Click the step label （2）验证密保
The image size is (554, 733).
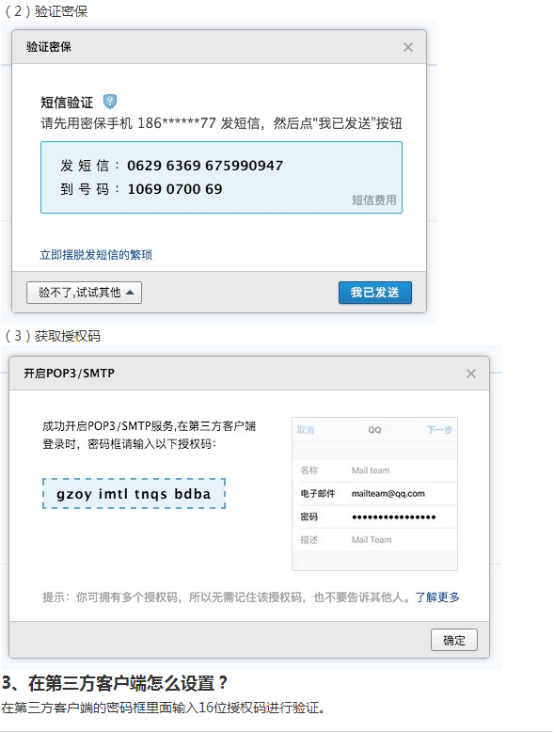tap(45, 11)
